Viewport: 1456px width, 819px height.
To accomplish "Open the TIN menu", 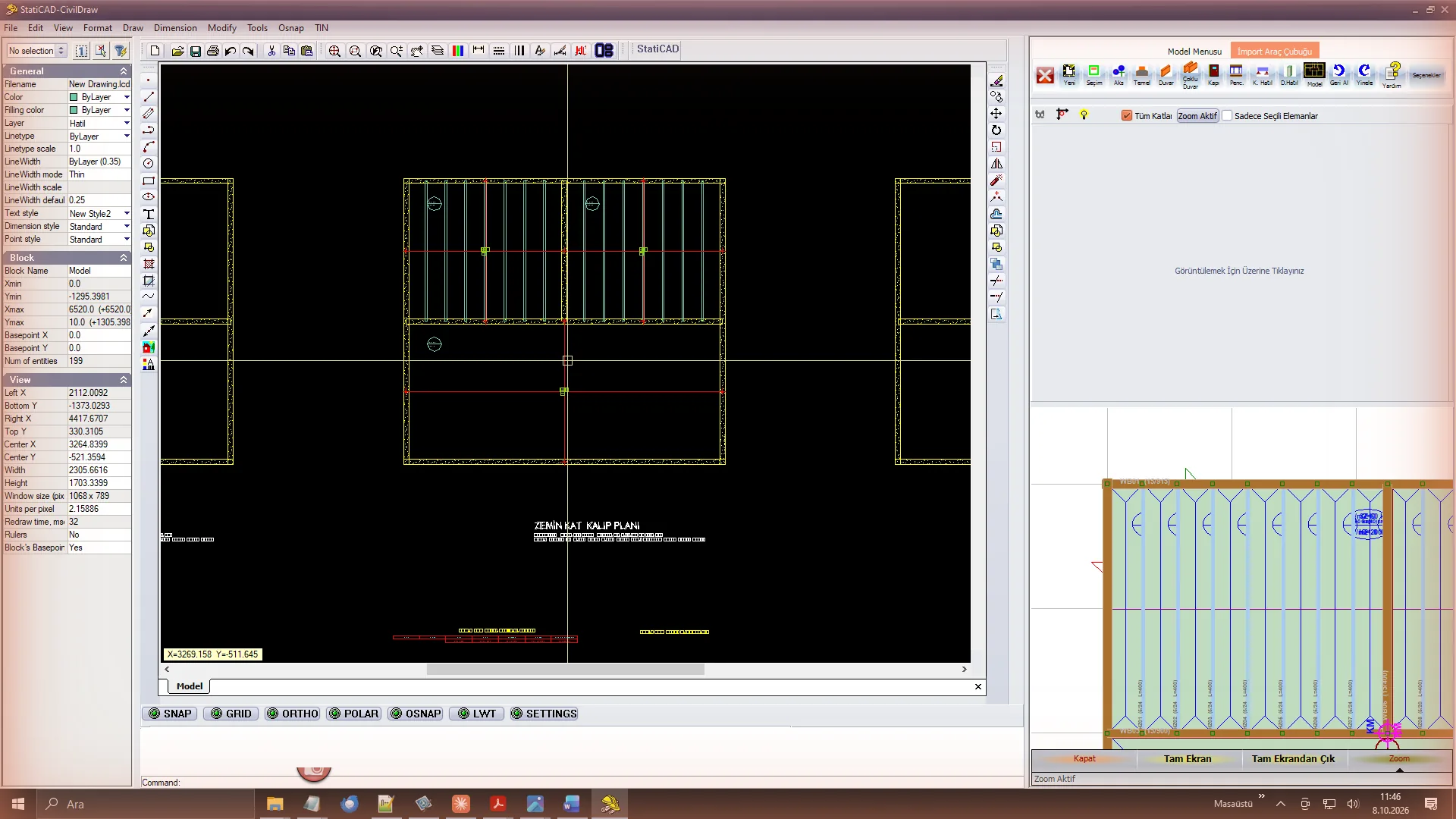I will click(x=322, y=28).
